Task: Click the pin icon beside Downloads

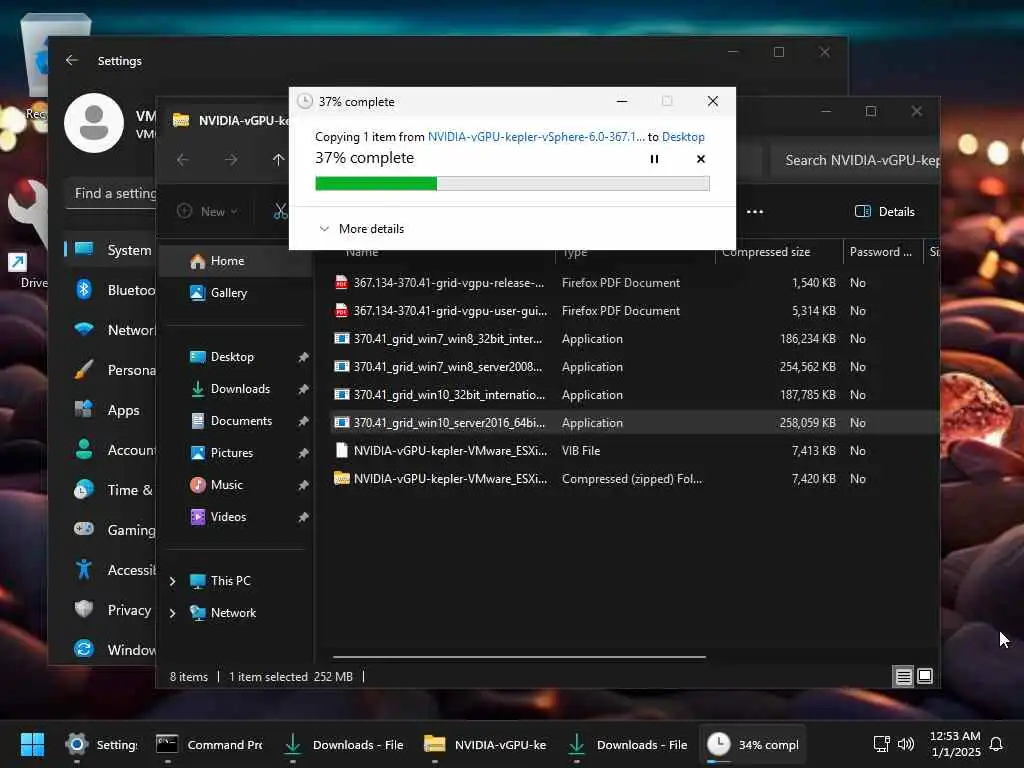Action: 303,389
